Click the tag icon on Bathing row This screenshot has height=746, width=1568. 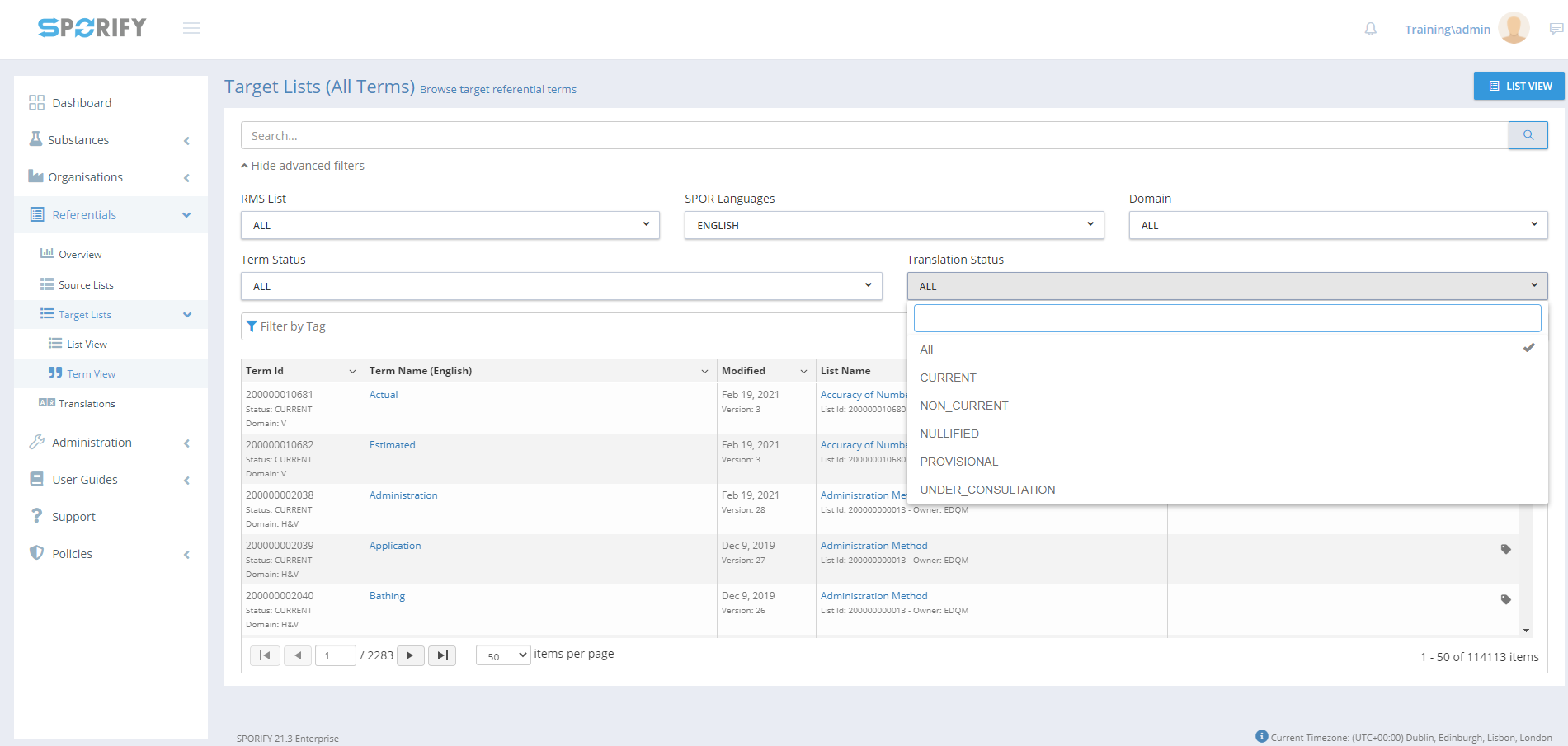click(x=1505, y=599)
